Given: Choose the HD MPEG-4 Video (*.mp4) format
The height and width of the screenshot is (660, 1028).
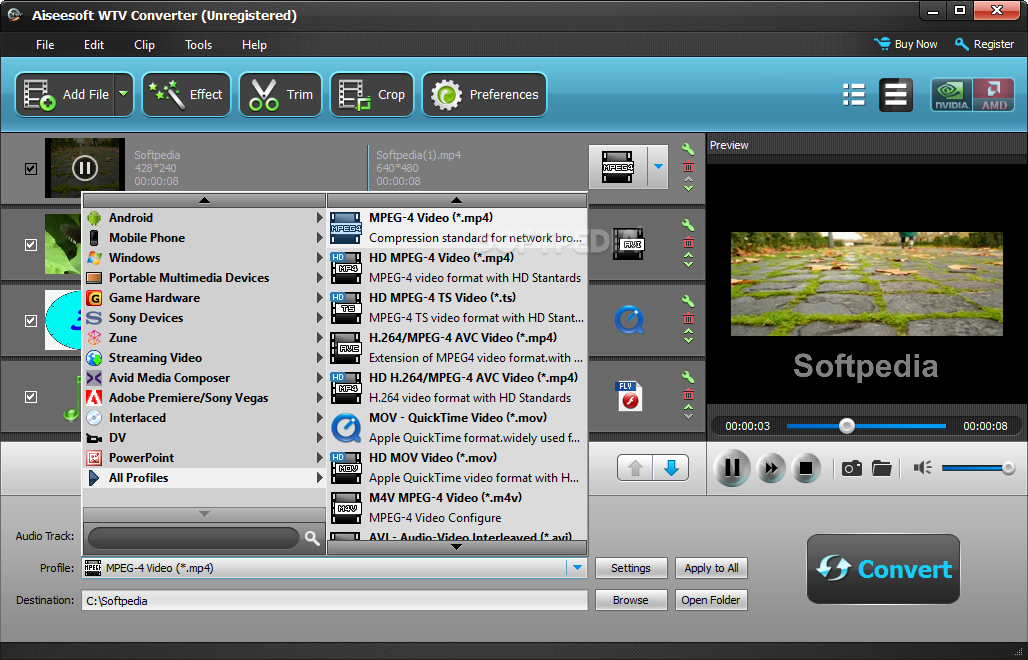Looking at the screenshot, I should point(457,267).
